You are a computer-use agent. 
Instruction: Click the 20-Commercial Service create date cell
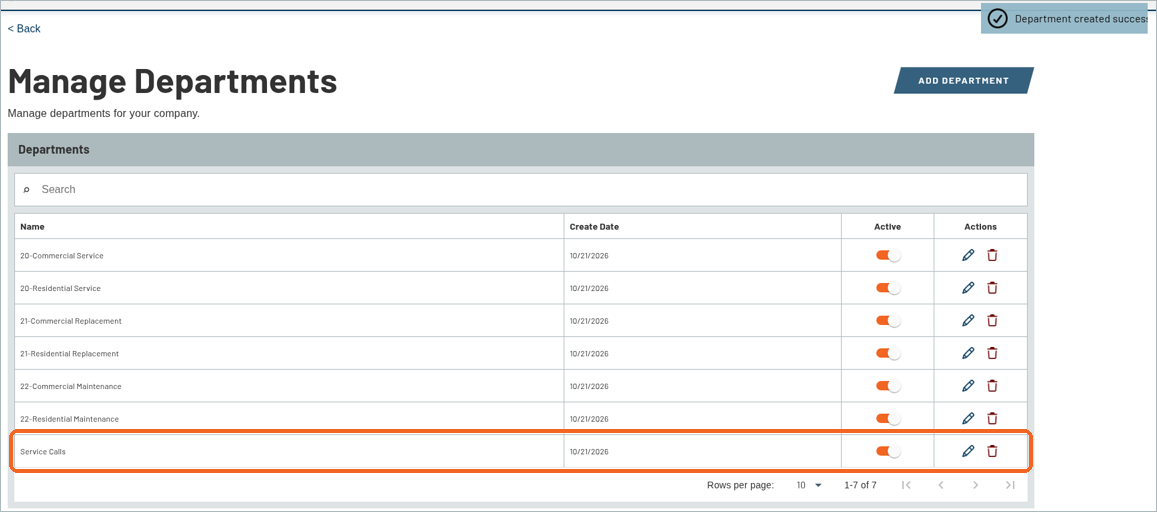[x=702, y=255]
